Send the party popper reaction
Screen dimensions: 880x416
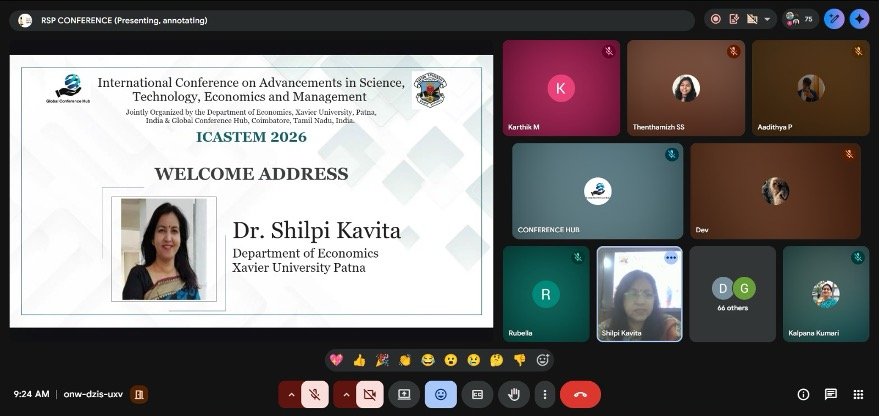382,360
